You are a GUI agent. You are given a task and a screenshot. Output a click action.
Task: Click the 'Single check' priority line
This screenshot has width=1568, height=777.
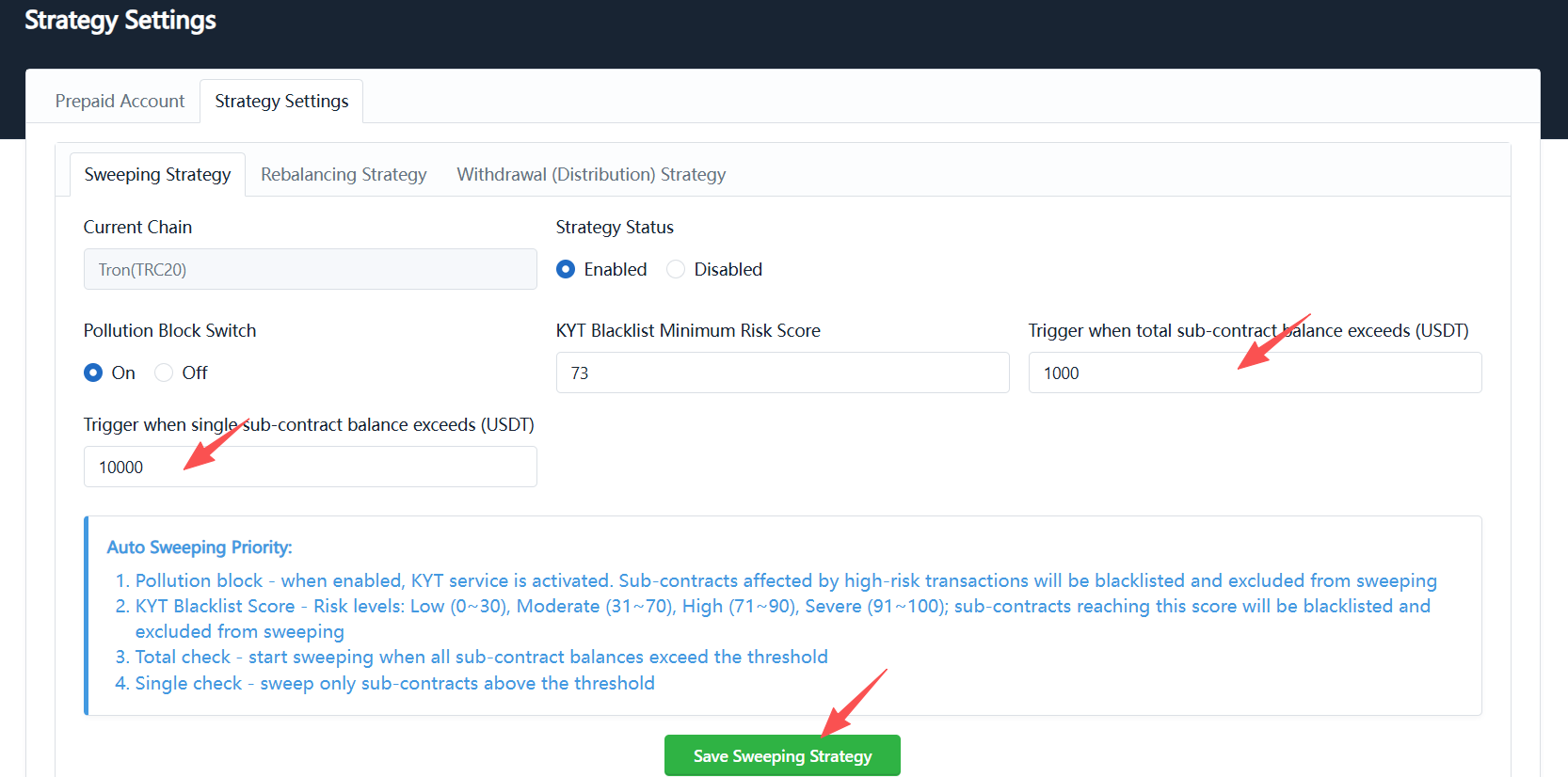pyautogui.click(x=395, y=683)
